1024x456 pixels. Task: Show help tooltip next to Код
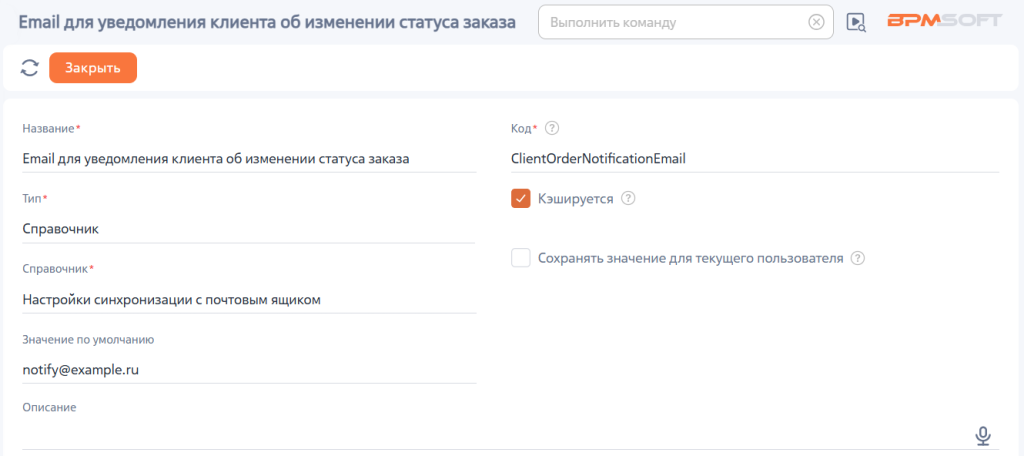tap(552, 128)
